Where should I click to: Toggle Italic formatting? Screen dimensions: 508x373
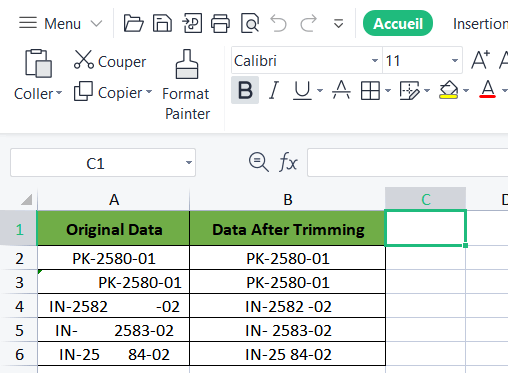[274, 90]
